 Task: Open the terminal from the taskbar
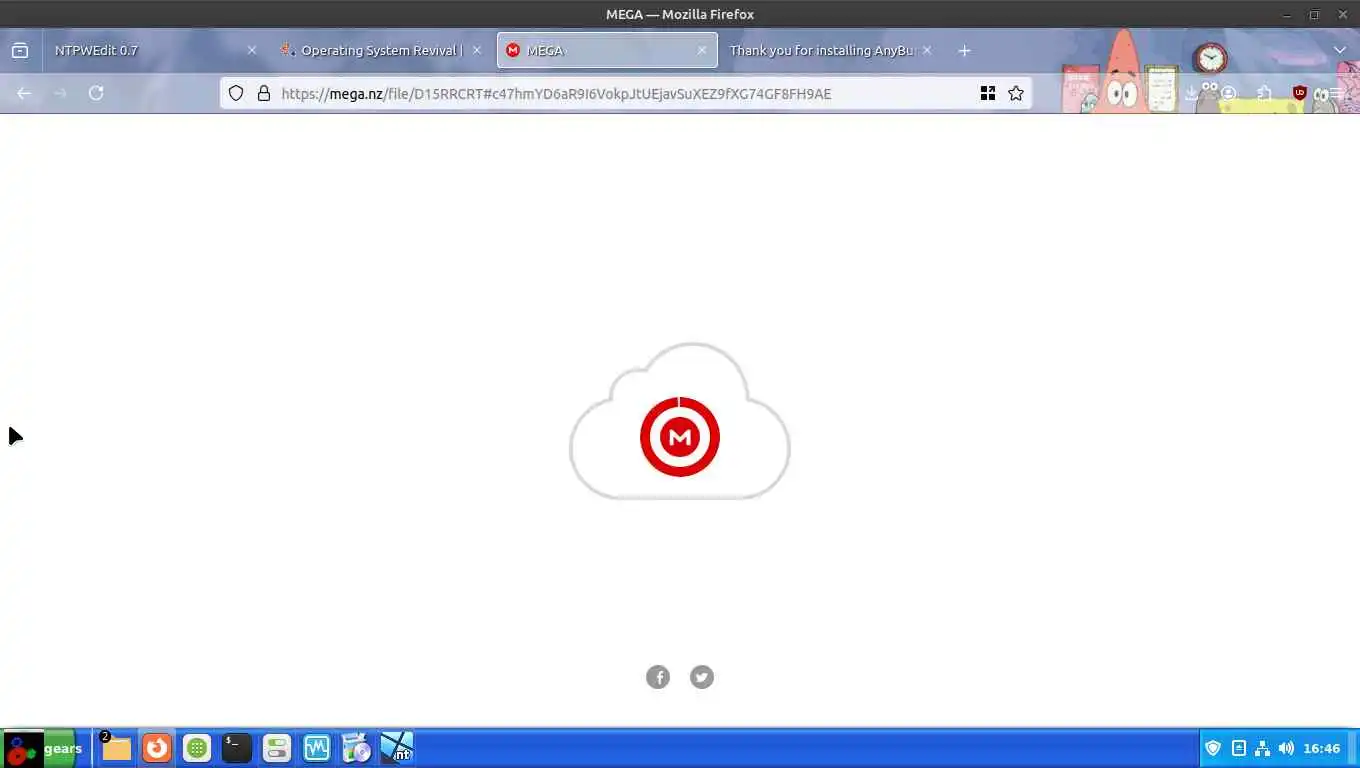pos(237,748)
